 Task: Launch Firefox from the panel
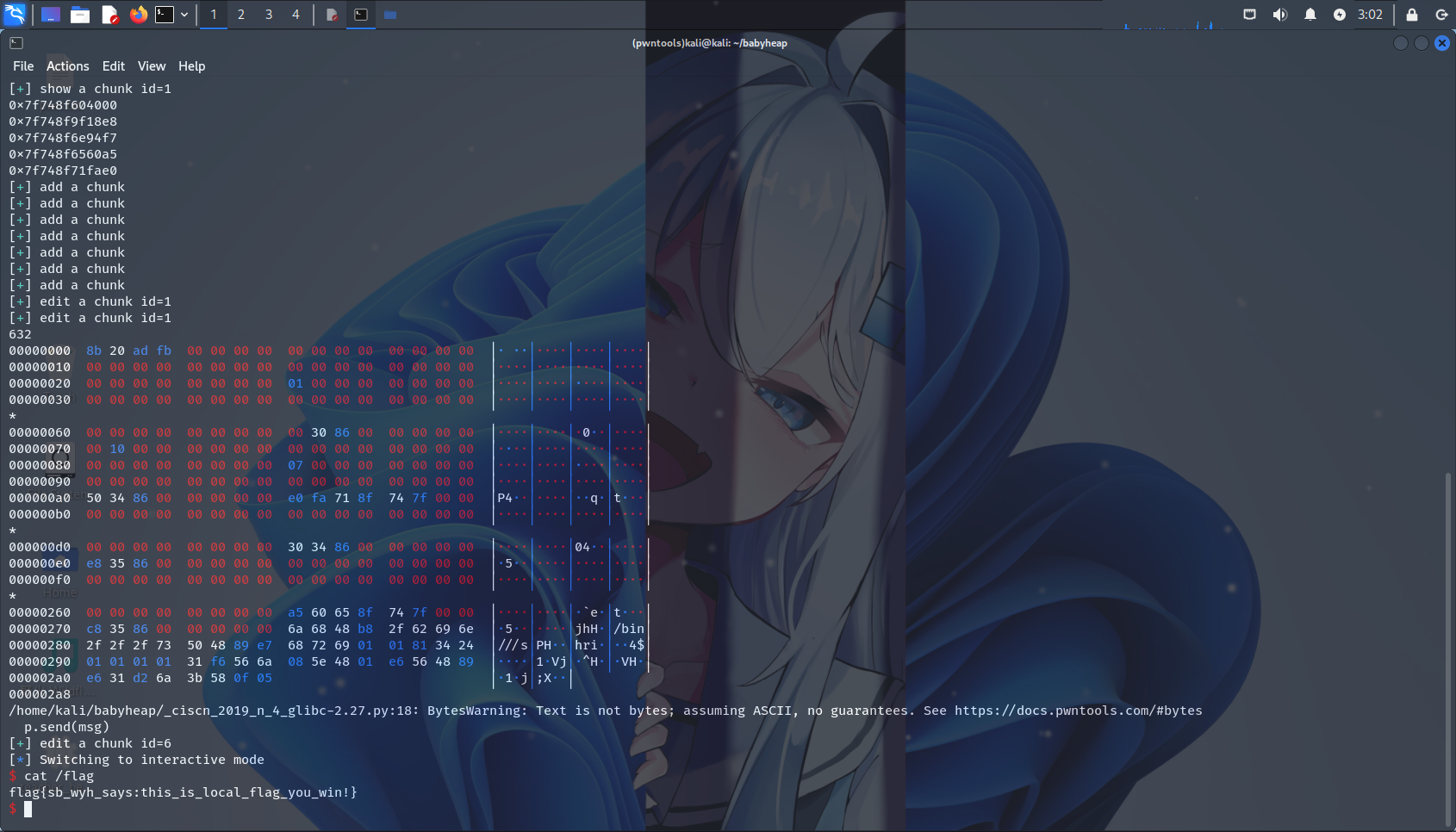tap(138, 15)
